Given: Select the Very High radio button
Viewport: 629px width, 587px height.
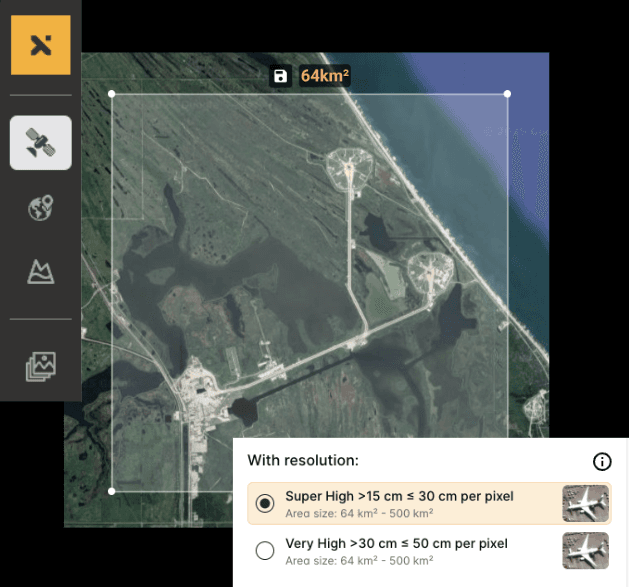Looking at the screenshot, I should pos(265,551).
